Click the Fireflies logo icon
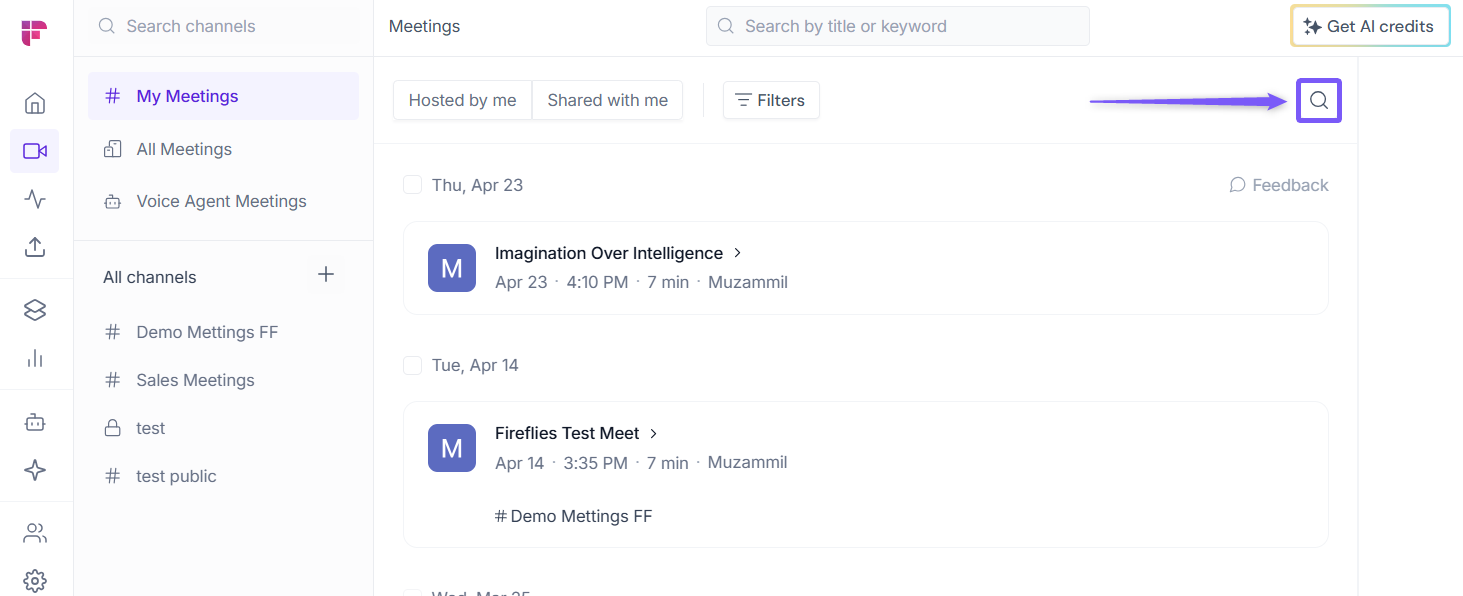1463x596 pixels. 35,32
